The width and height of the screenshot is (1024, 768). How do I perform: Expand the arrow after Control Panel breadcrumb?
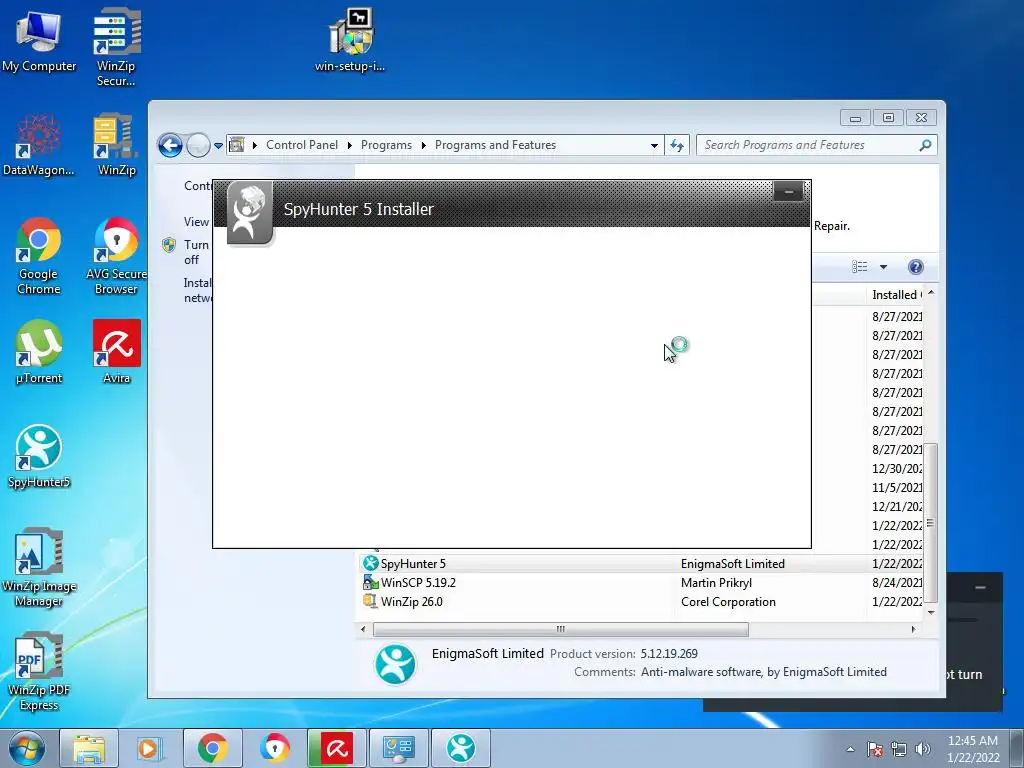point(350,145)
